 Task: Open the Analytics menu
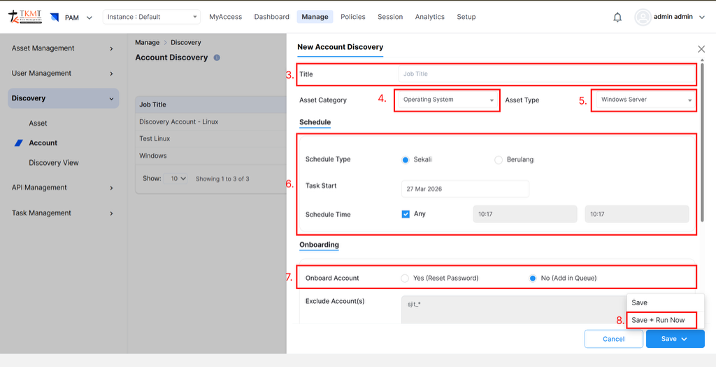(429, 17)
